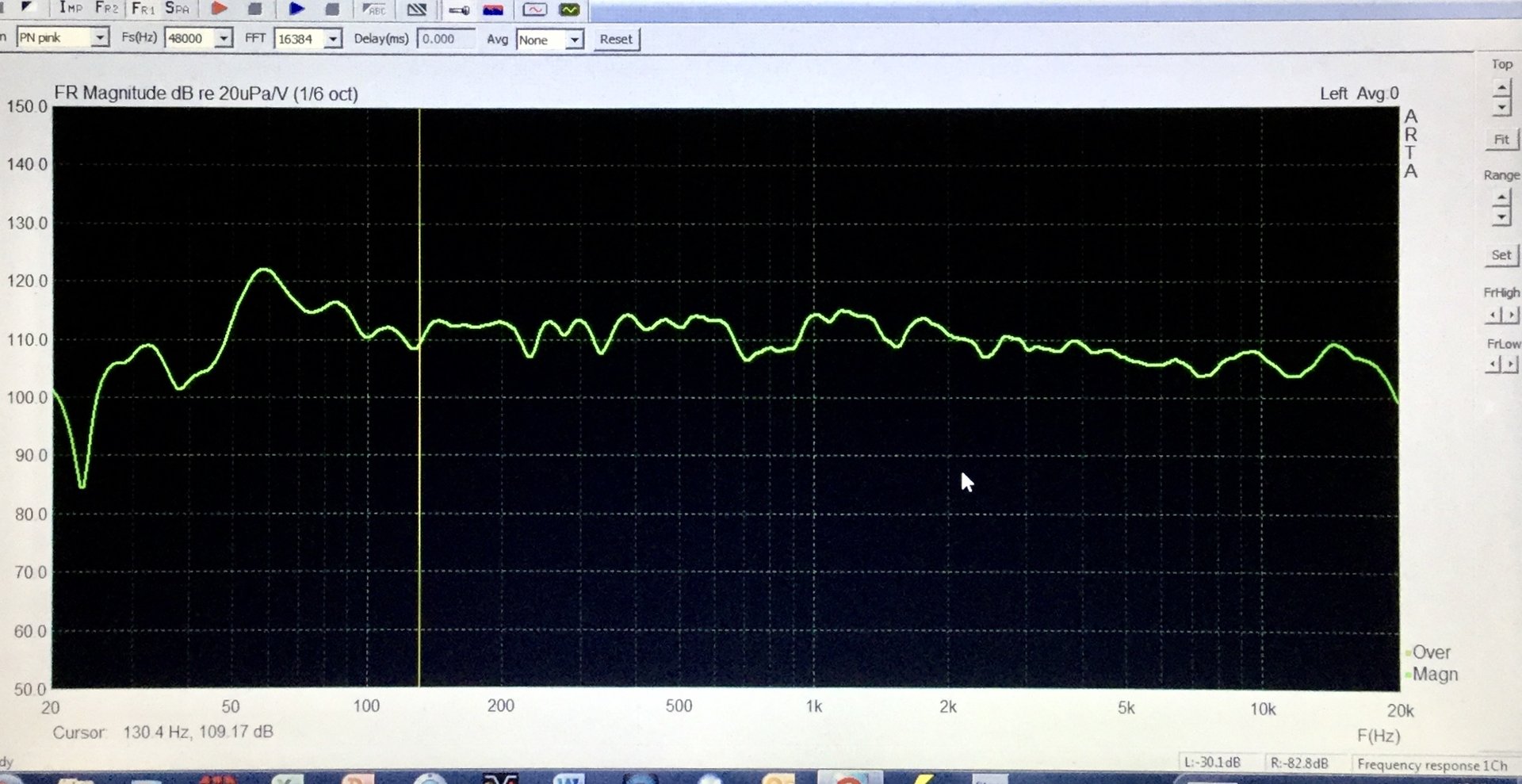Start recording with the red play button
This screenshot has height=784, width=1522.
[219, 9]
